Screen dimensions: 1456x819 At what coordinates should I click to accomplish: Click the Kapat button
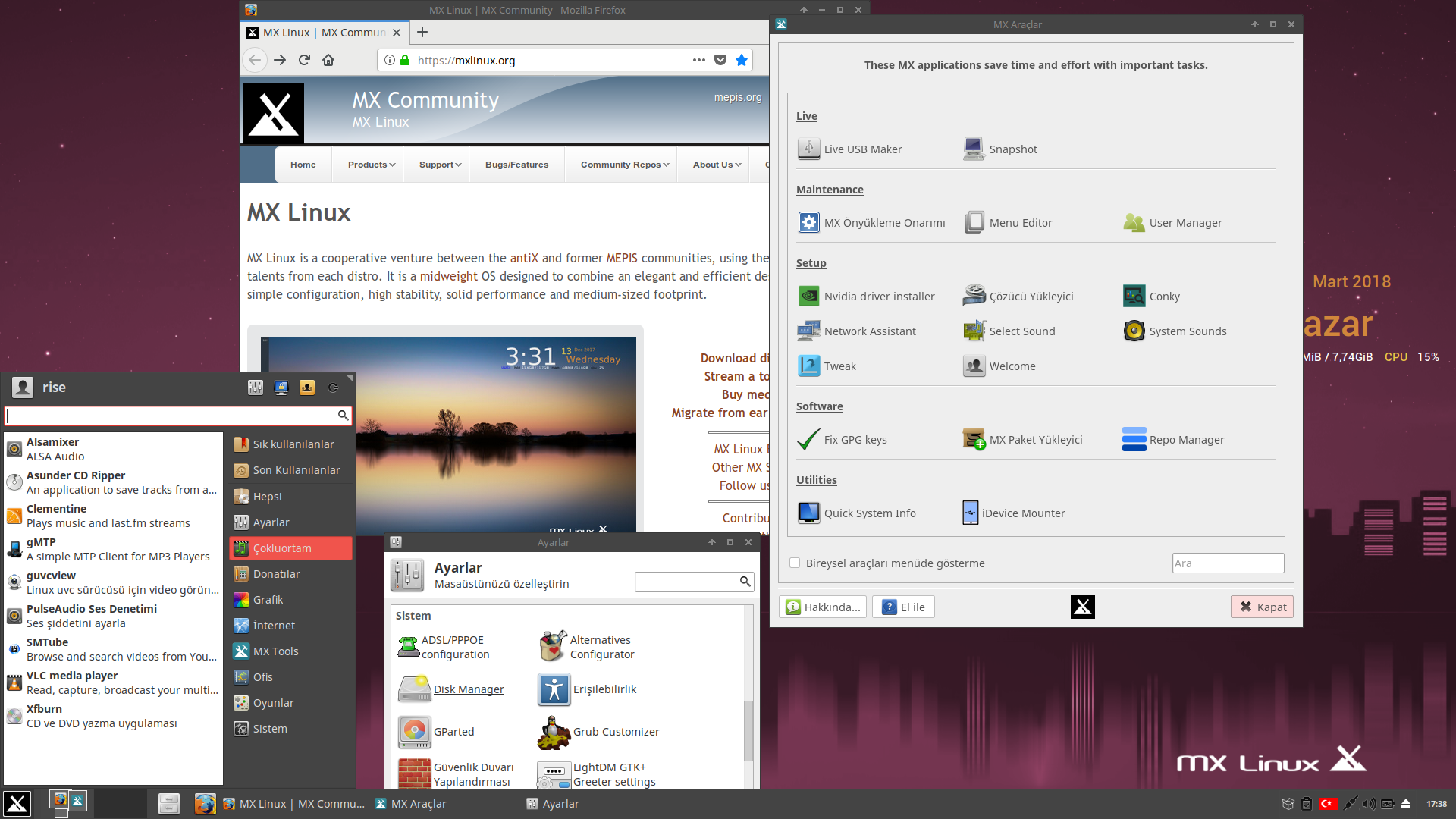[1262, 607]
